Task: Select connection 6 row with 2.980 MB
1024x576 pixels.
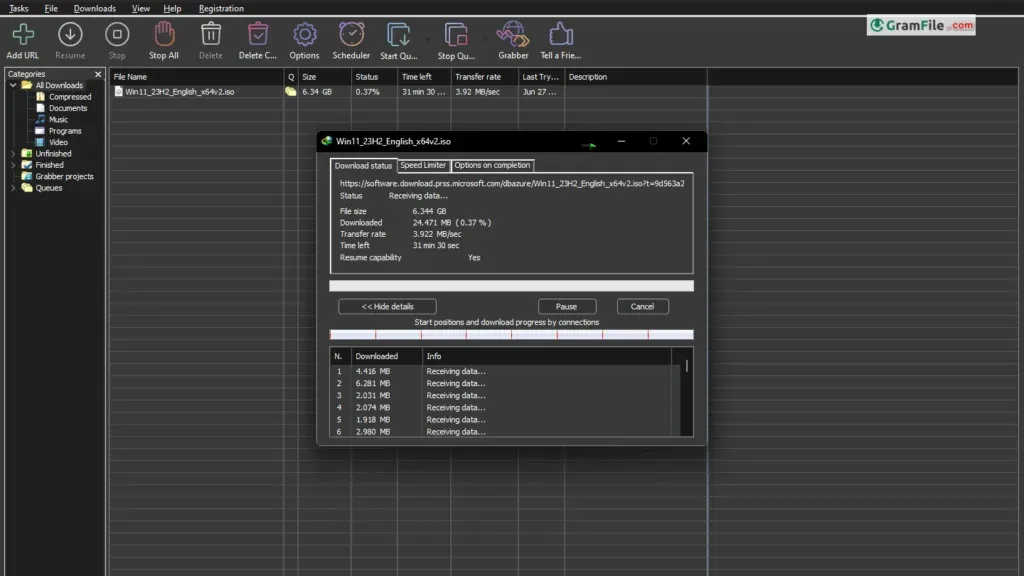Action: click(501, 432)
